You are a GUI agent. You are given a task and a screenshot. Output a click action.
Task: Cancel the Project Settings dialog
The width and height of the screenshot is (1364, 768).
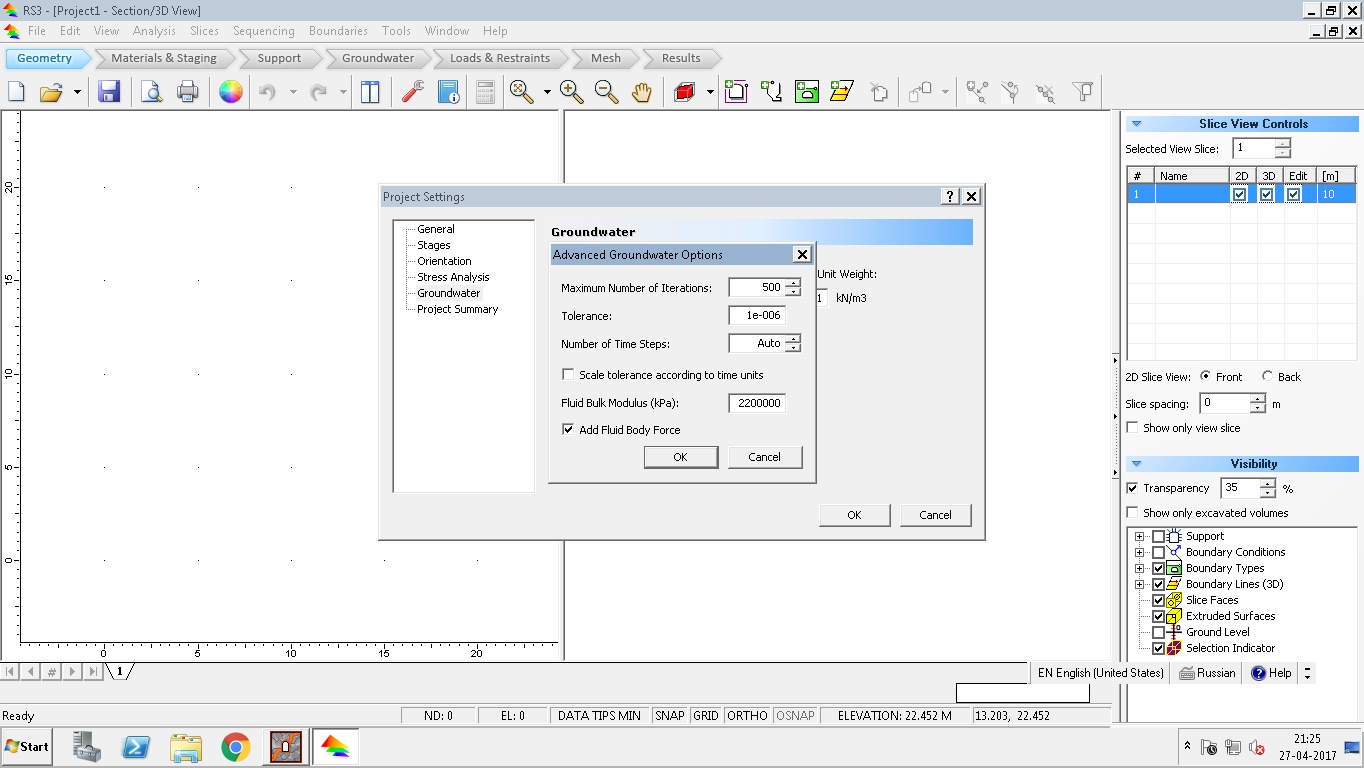935,515
